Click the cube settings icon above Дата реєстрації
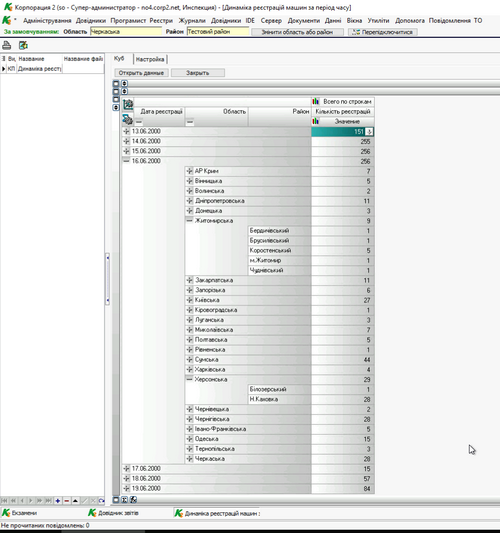Screen dimensions: 500x533 pos(128,104)
